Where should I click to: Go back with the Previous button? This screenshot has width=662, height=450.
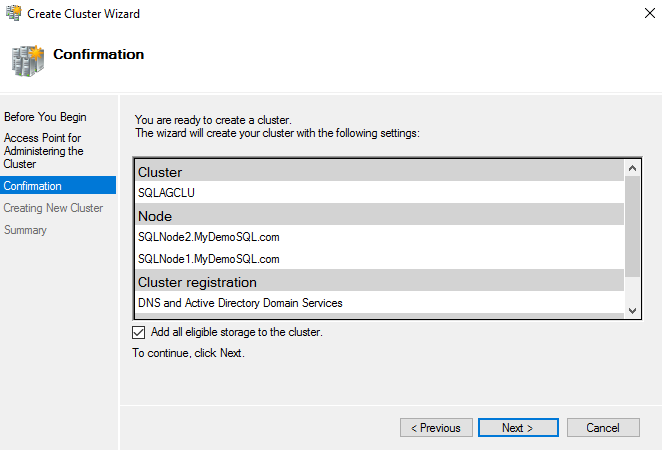(436, 428)
